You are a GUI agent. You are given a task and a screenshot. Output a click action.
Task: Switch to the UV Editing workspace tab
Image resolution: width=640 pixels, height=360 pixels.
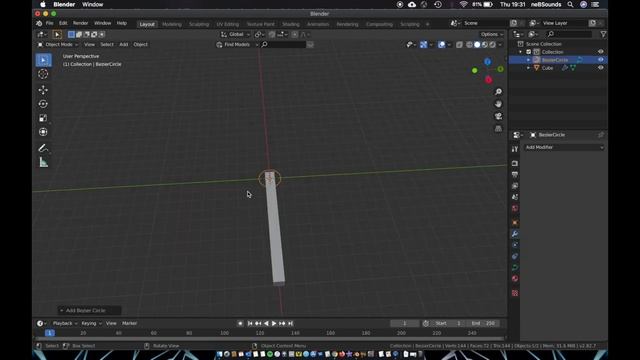point(228,24)
